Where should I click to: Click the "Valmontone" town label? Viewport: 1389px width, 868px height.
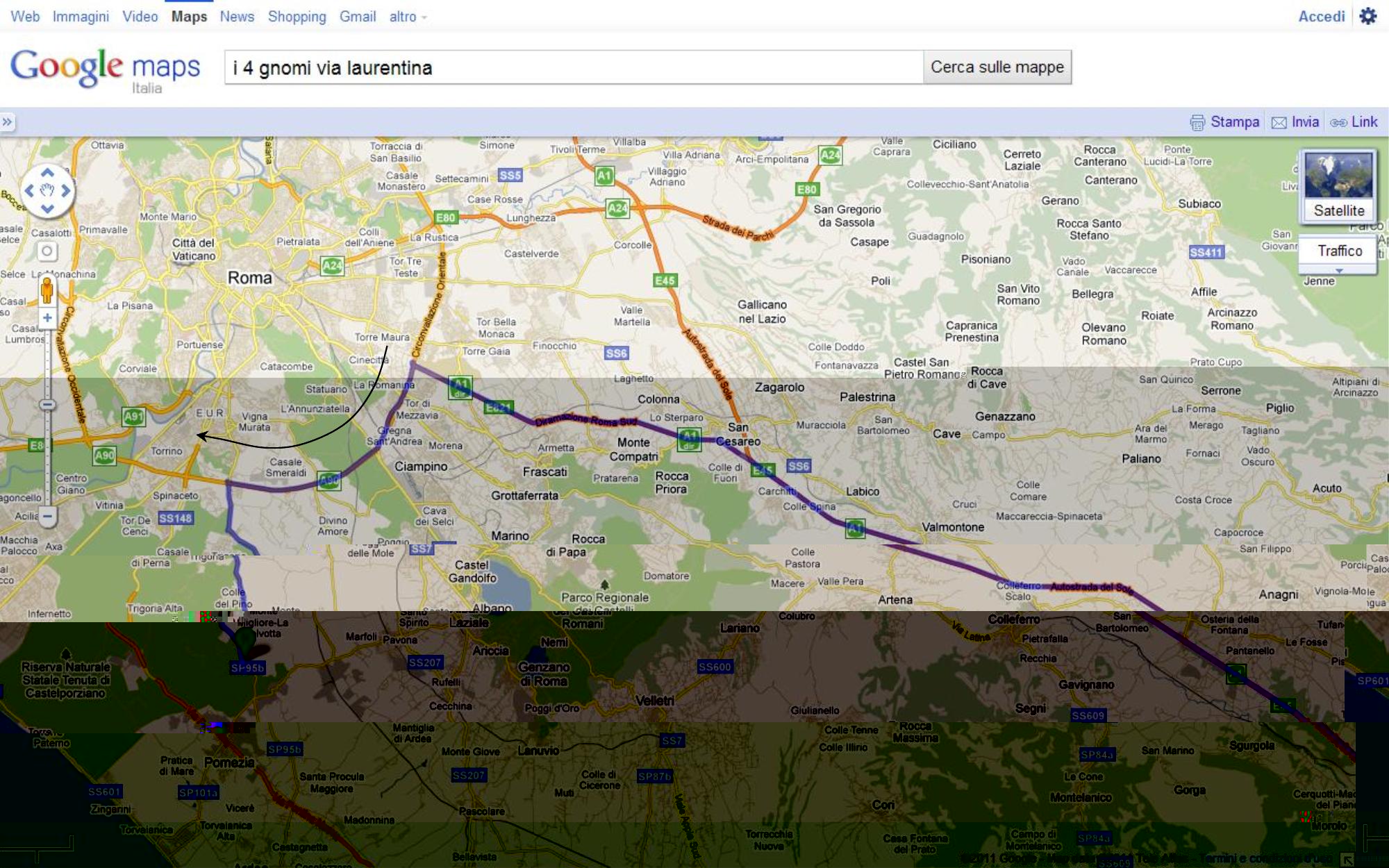point(953,527)
